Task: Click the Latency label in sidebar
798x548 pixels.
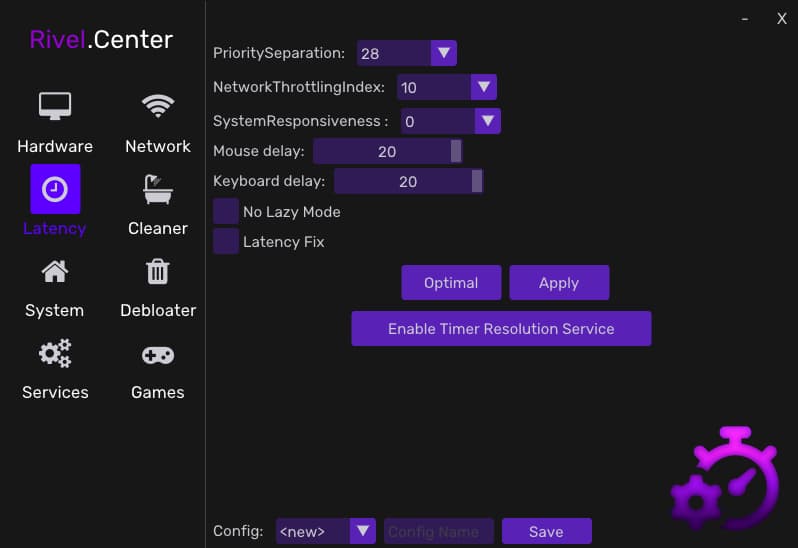Action: pos(54,228)
